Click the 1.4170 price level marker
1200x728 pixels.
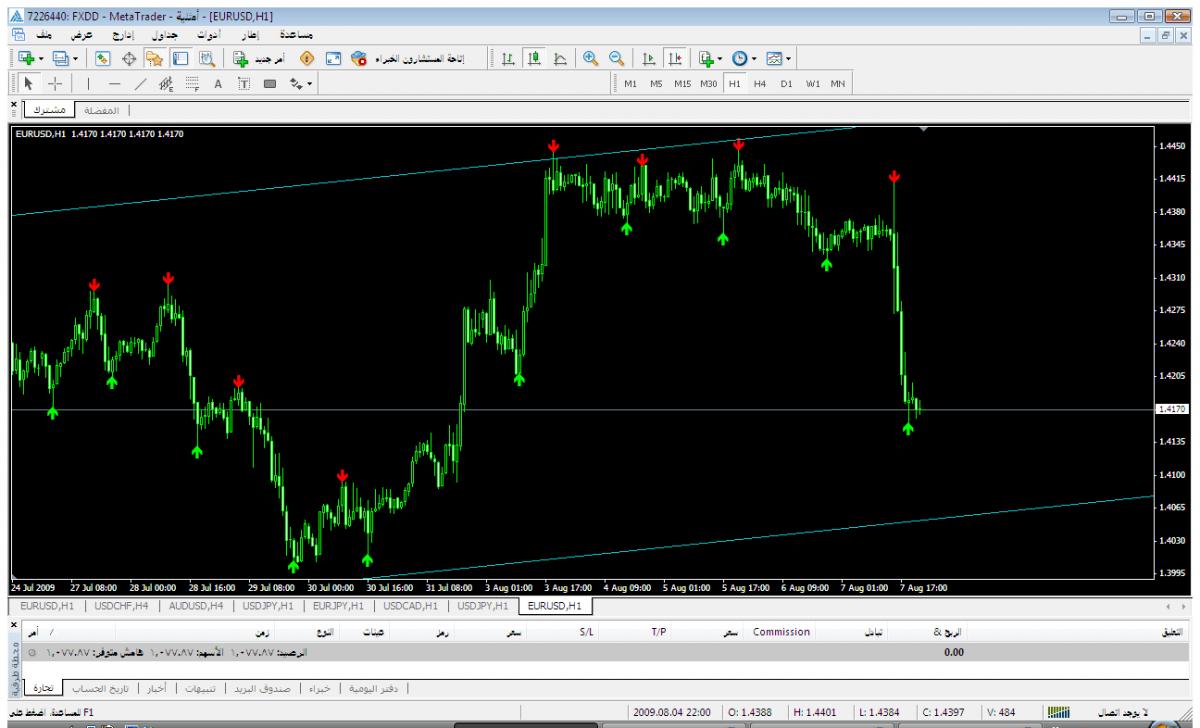coord(1170,409)
